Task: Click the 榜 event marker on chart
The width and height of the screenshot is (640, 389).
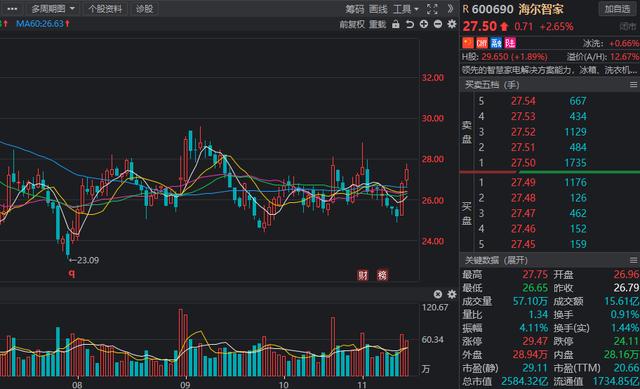Action: point(382,275)
